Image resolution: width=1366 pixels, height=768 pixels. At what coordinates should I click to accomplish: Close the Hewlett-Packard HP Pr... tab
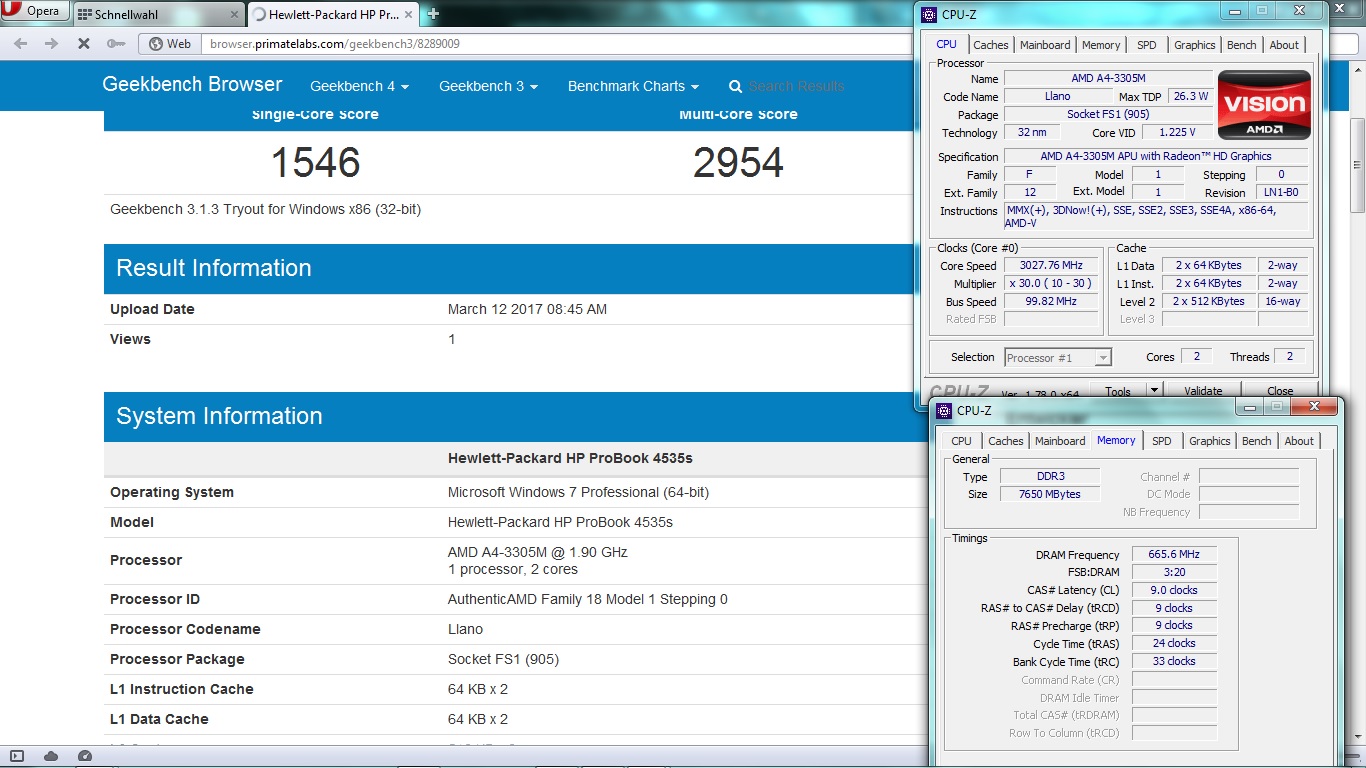pyautogui.click(x=410, y=15)
